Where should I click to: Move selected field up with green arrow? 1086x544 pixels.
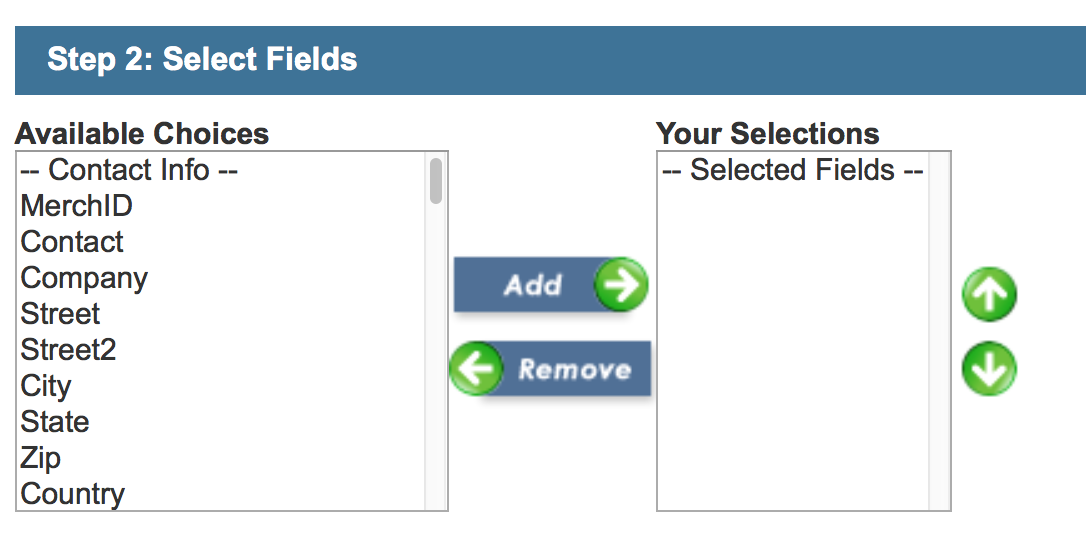[x=989, y=296]
